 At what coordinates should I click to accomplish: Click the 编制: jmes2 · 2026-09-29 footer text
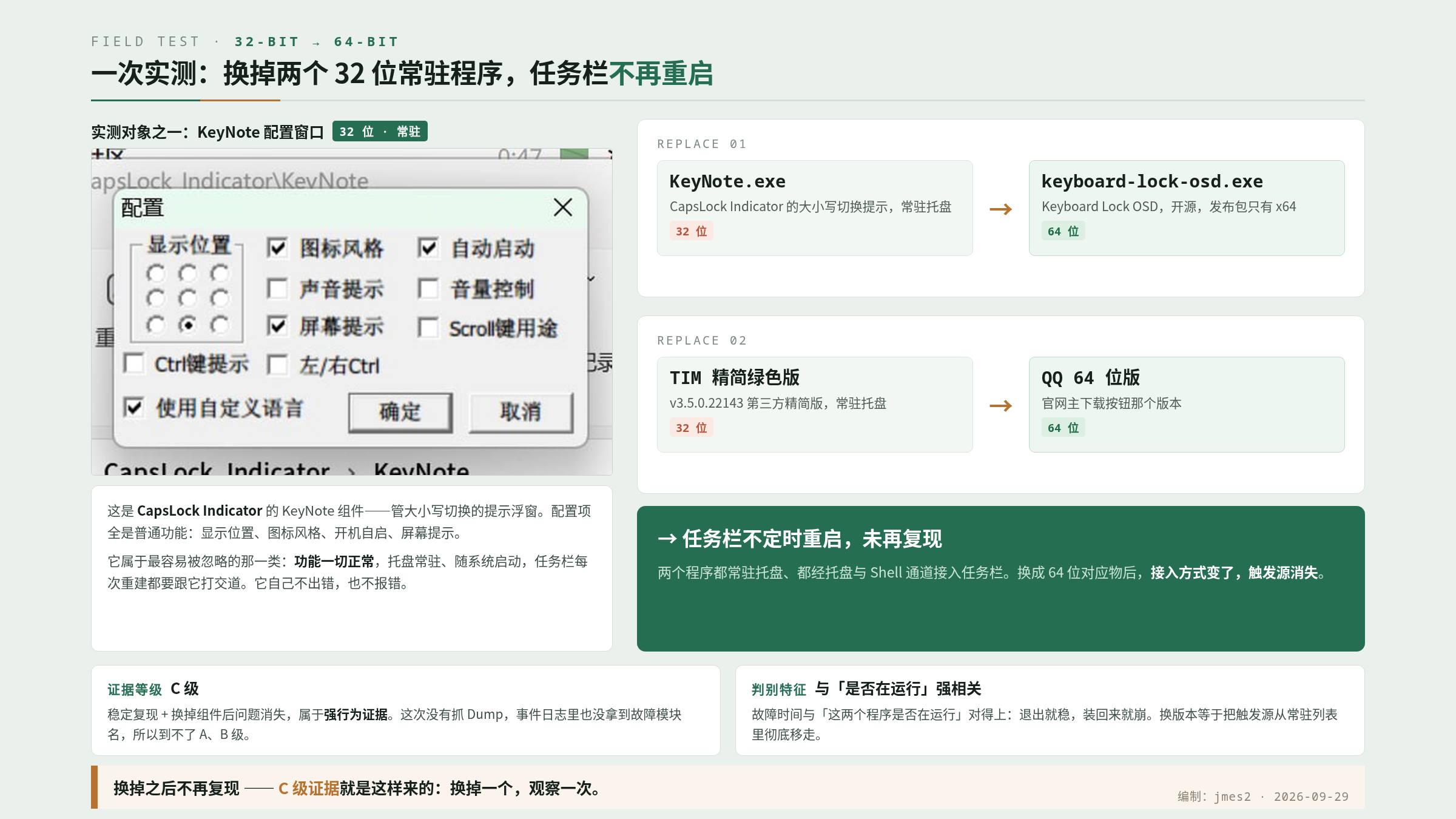[1263, 797]
